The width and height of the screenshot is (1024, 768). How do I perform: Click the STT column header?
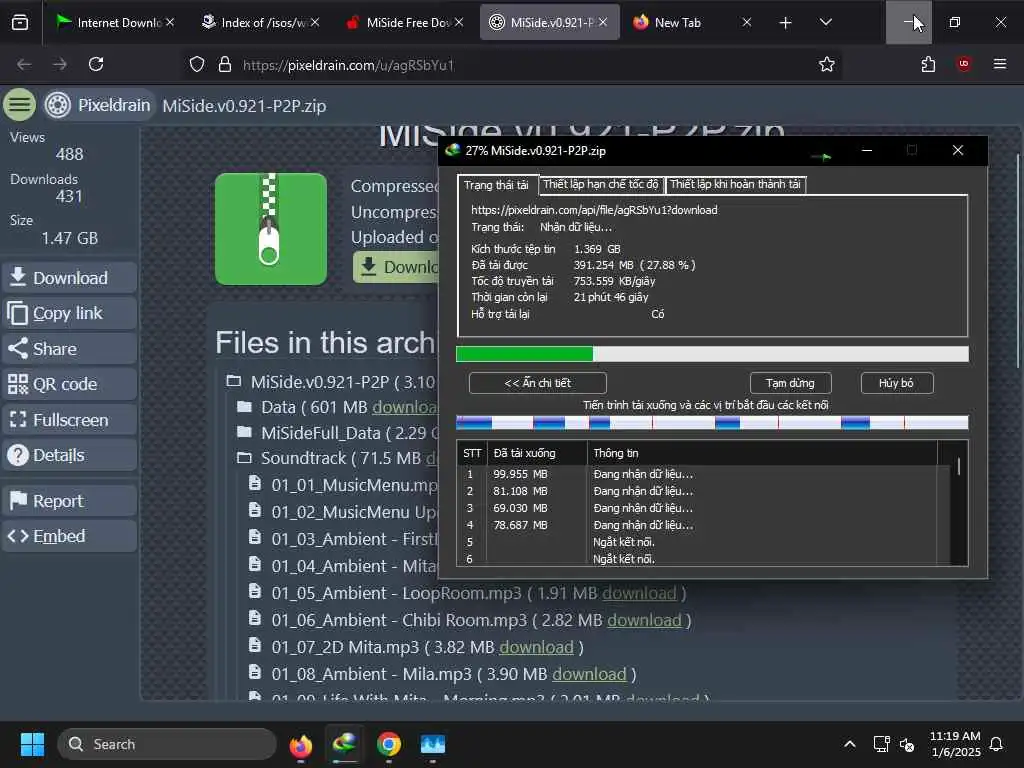tap(472, 453)
